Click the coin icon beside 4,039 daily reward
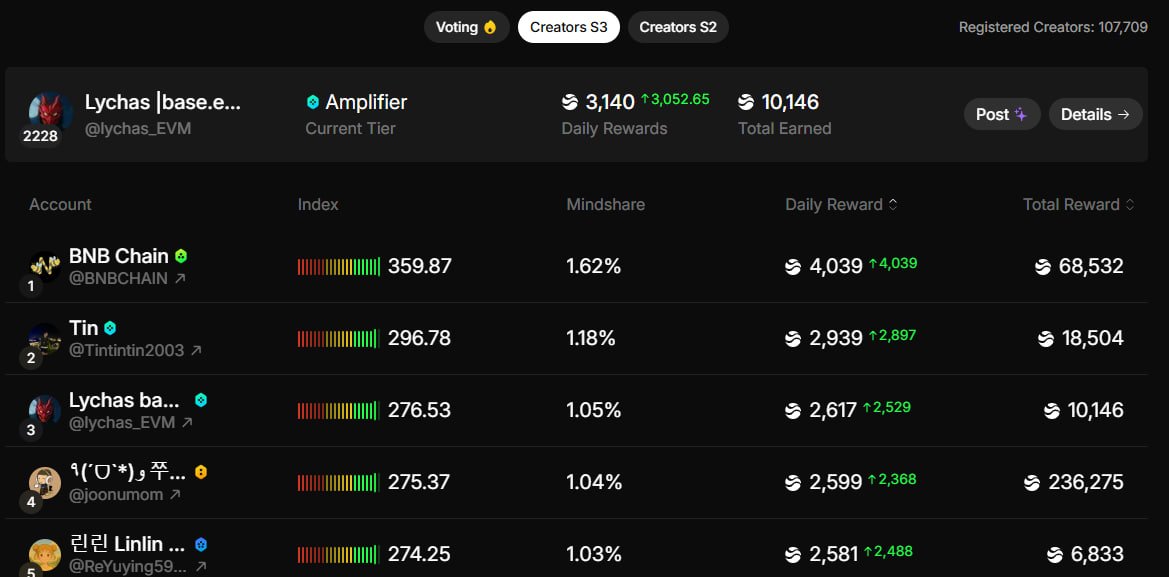The image size is (1169, 577). click(793, 267)
